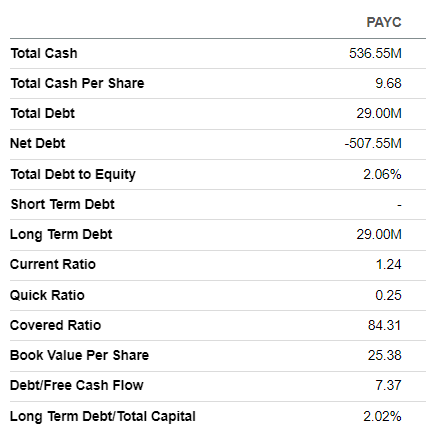Click the PAYC column header
The width and height of the screenshot is (426, 435).
384,22
